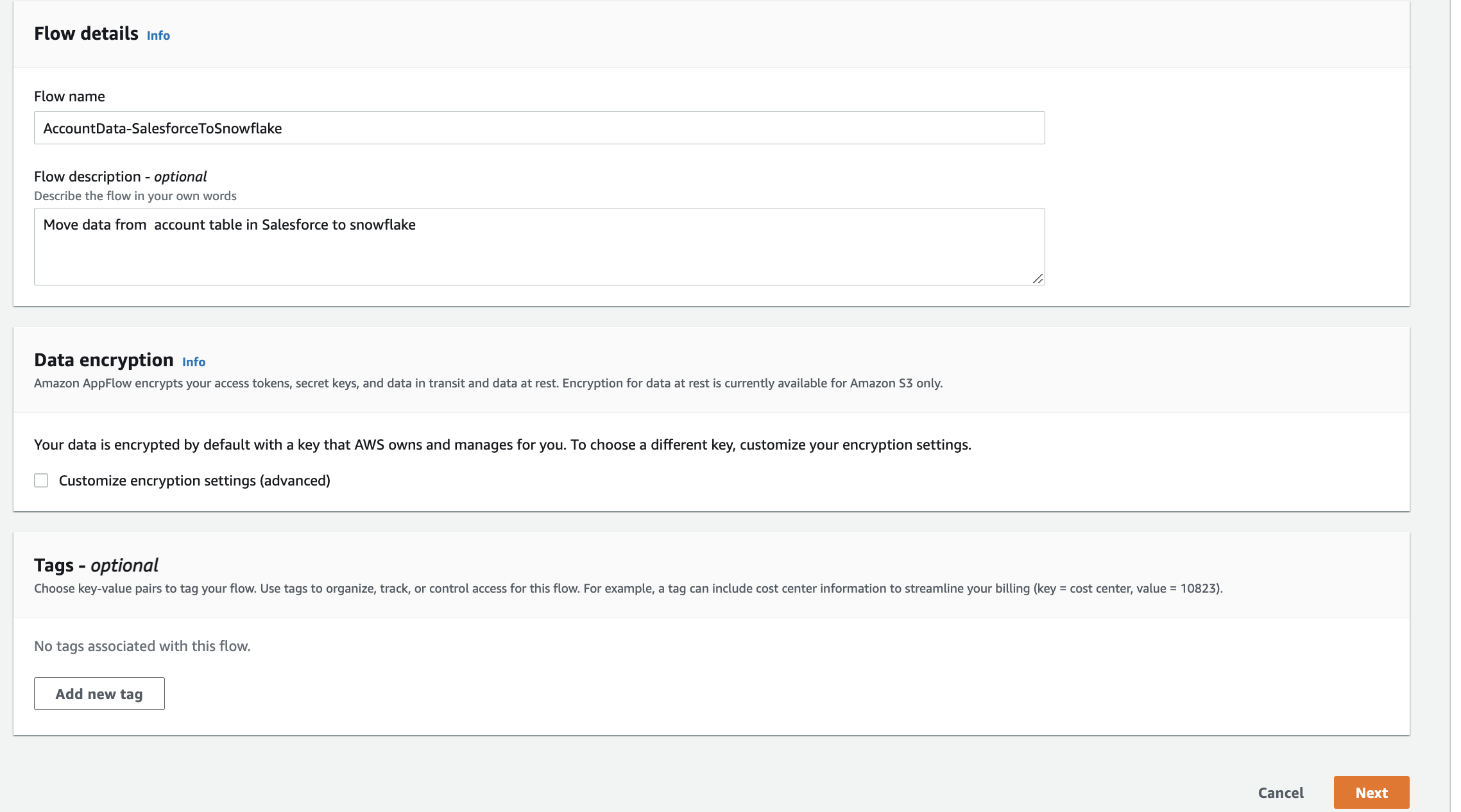This screenshot has height=812, width=1461.
Task: Open the Flow details Info link
Action: (x=158, y=35)
